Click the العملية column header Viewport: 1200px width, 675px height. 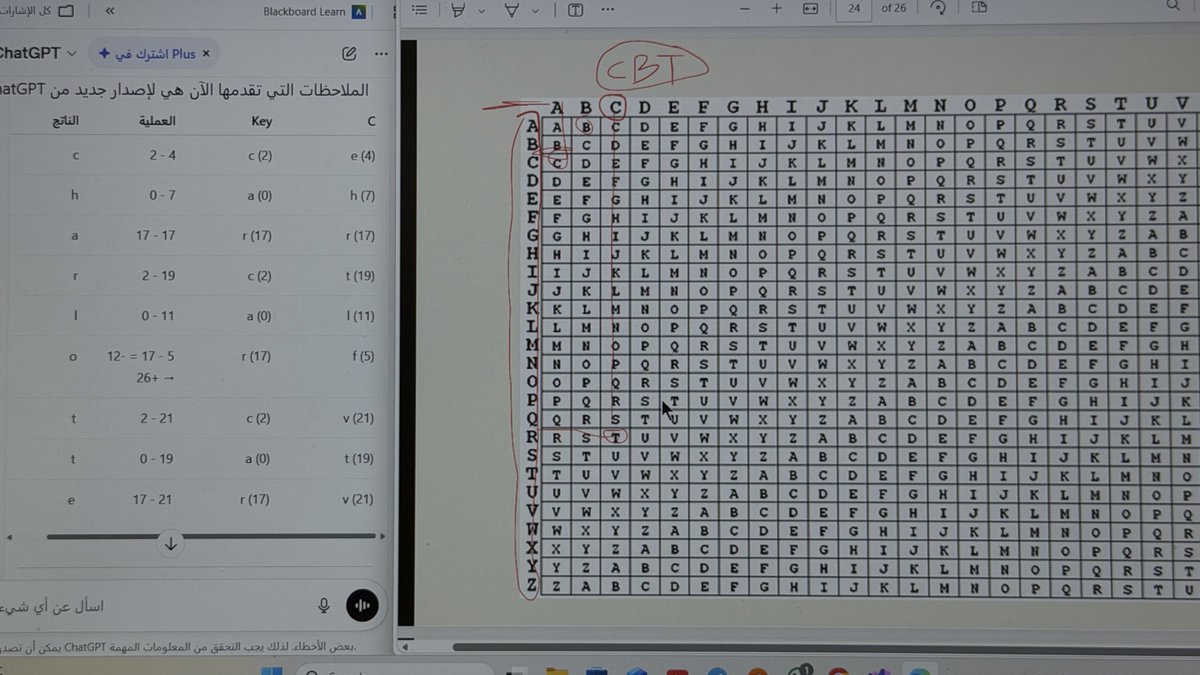[x=156, y=121]
